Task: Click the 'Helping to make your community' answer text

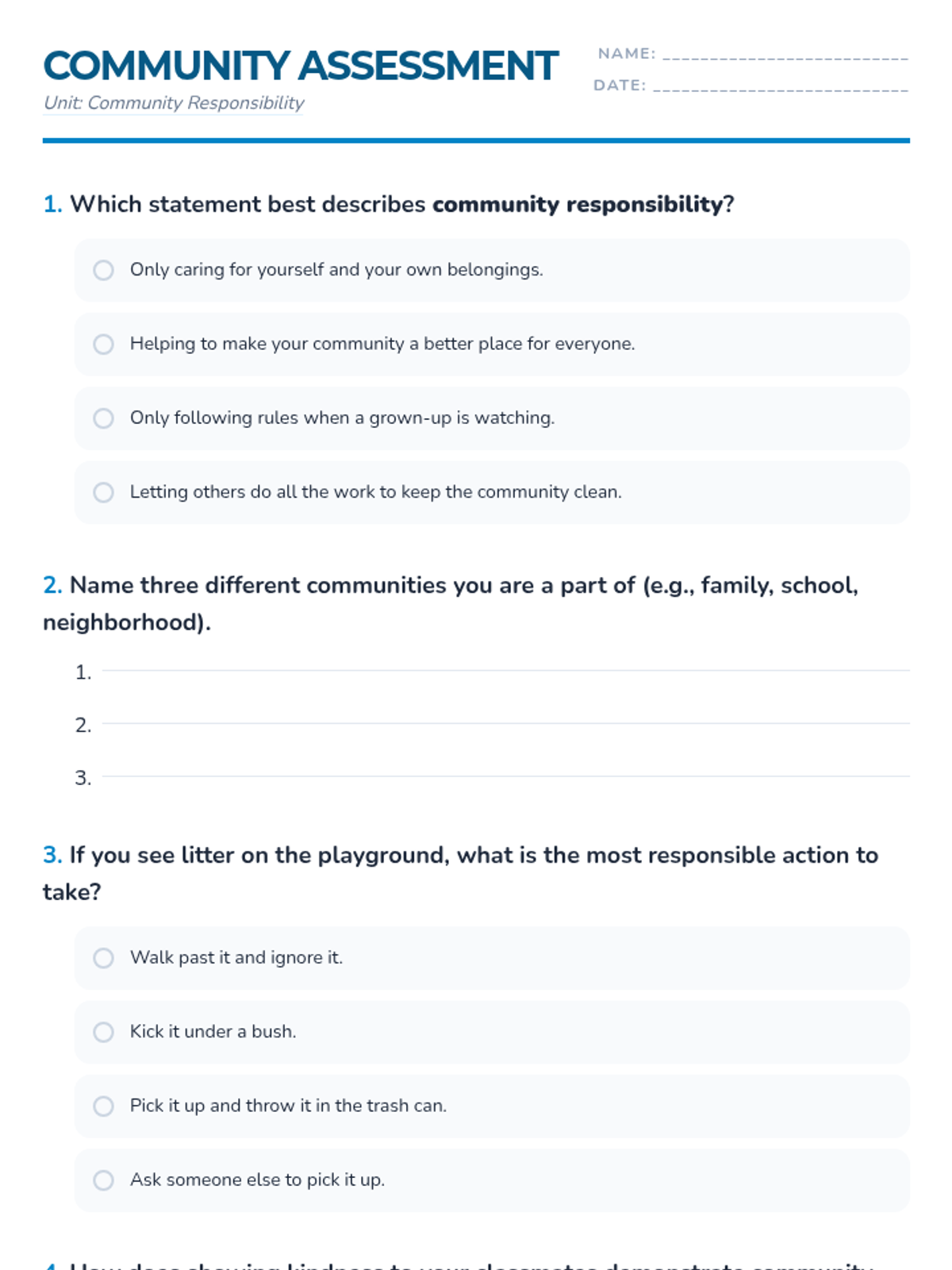Action: point(382,344)
